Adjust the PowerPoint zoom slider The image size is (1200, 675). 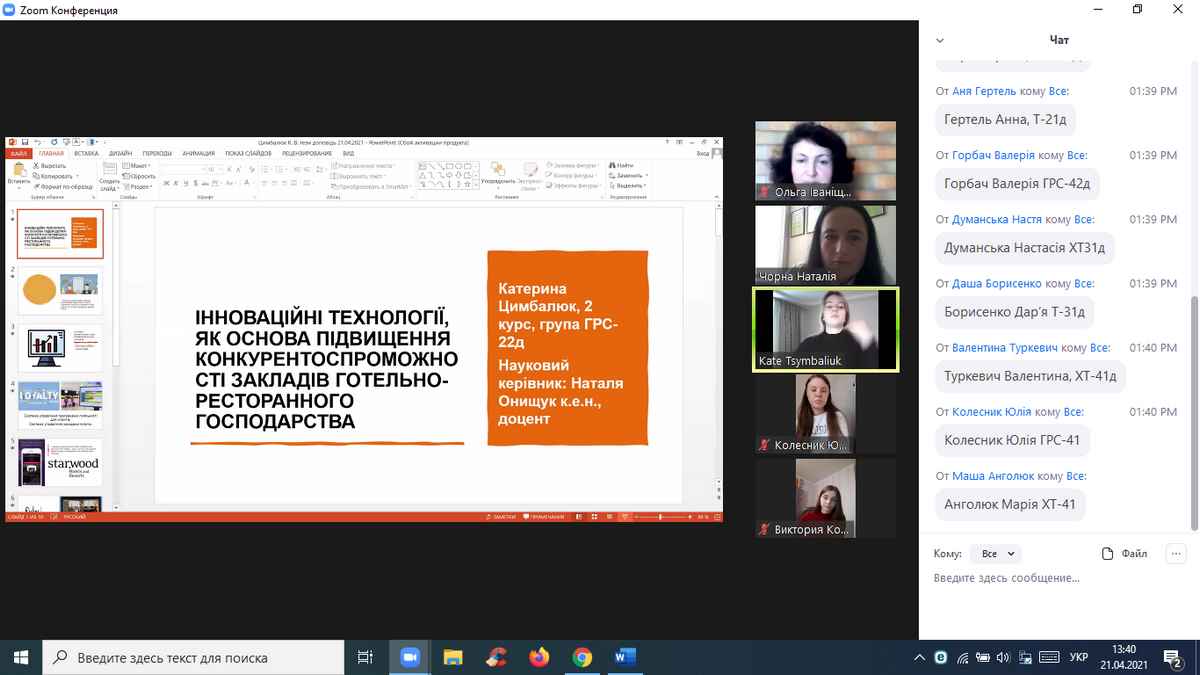pyautogui.click(x=661, y=517)
